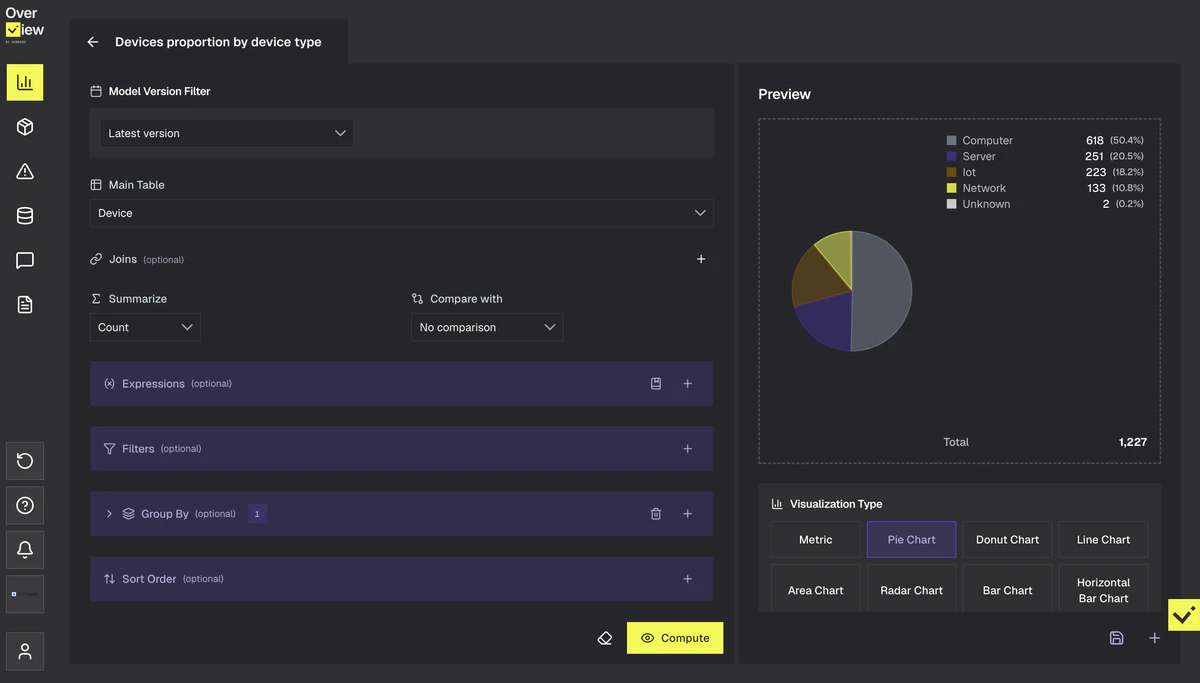
Task: Open the Main Table Device dropdown
Action: point(402,213)
